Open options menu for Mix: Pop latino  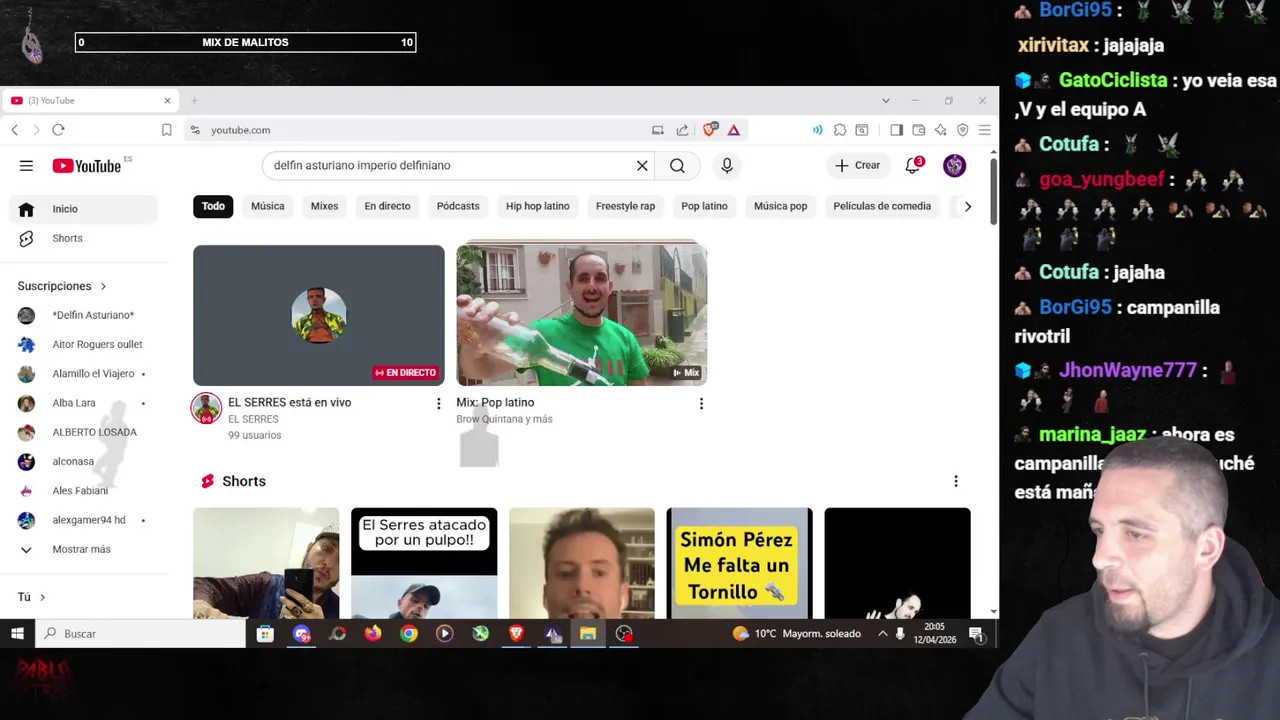click(701, 403)
